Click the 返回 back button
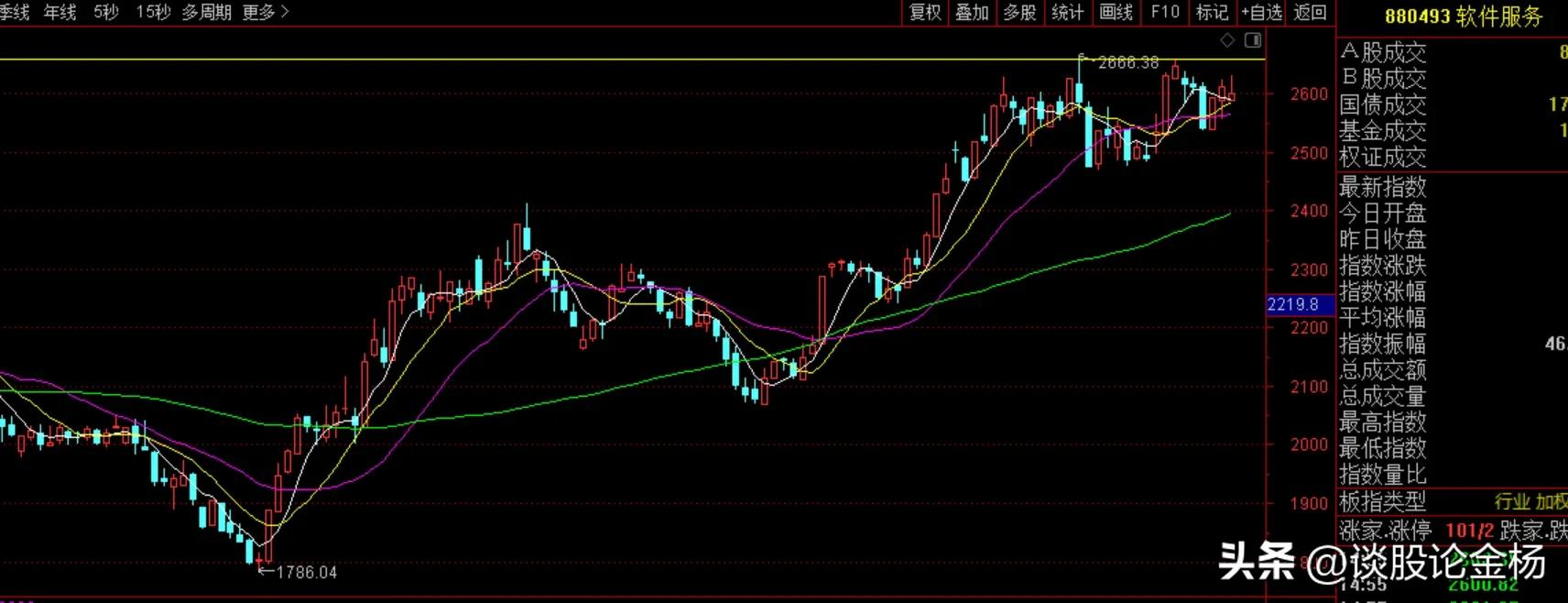The width and height of the screenshot is (1568, 603). 1311,12
